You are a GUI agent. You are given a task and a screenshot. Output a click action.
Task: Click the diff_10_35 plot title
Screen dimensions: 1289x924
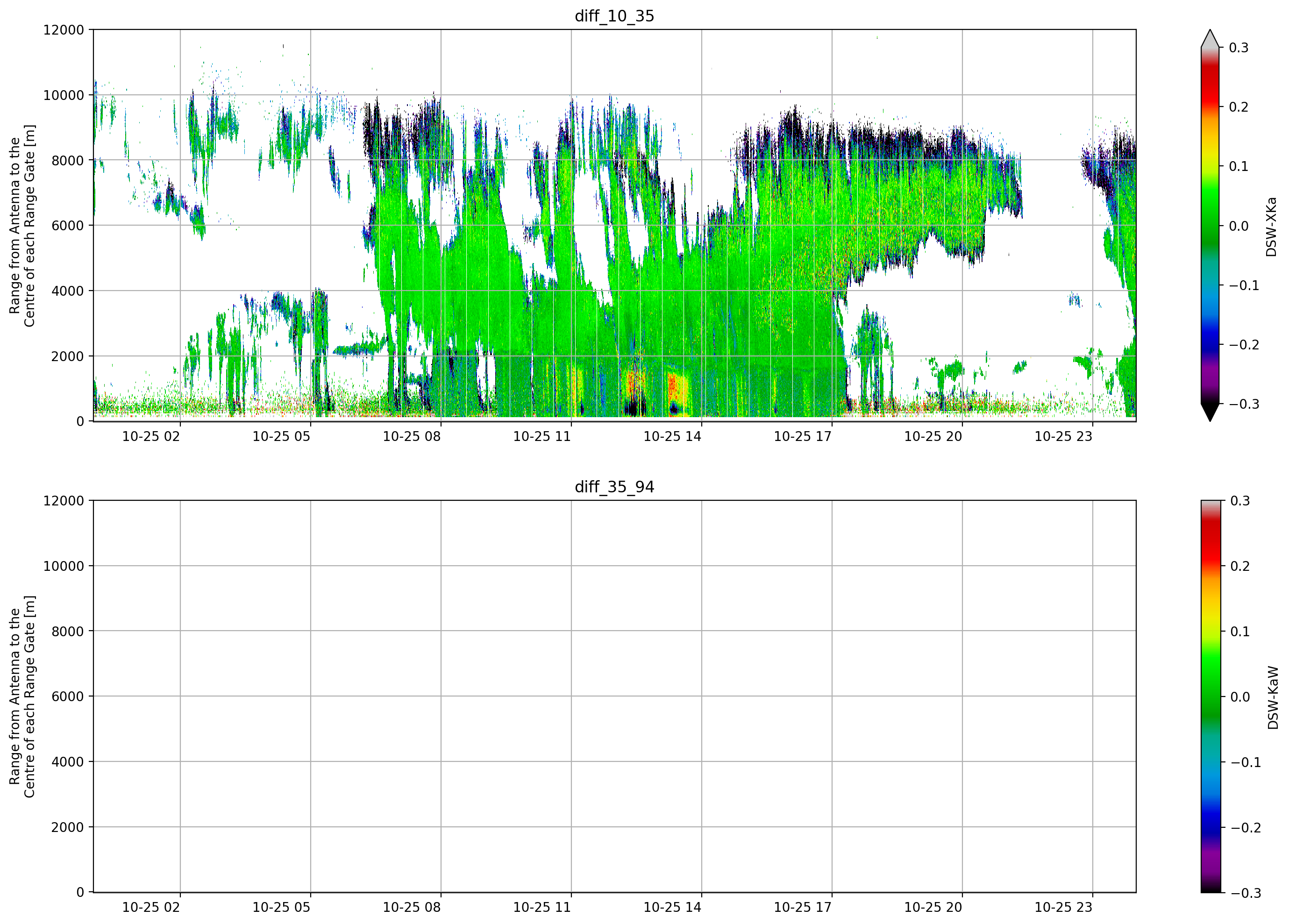point(614,16)
